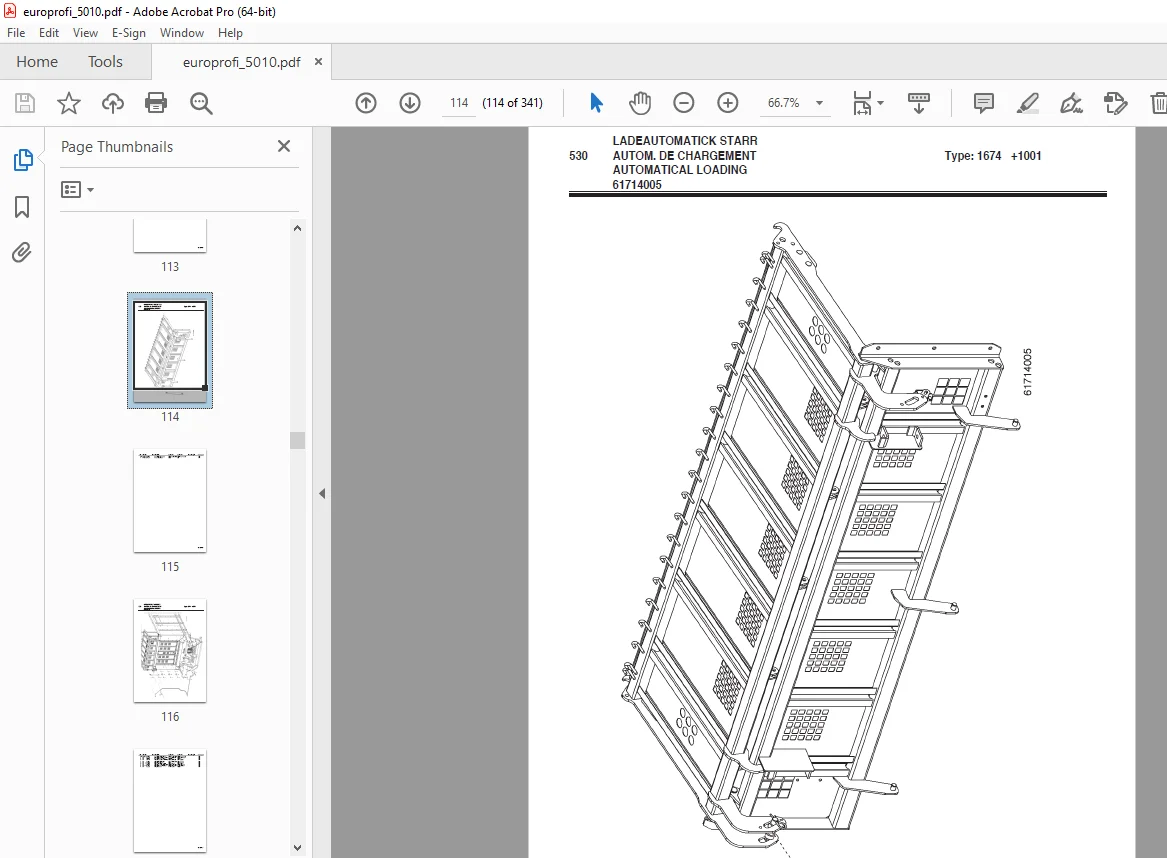
Task: Select page 116 thumbnail
Action: [170, 650]
